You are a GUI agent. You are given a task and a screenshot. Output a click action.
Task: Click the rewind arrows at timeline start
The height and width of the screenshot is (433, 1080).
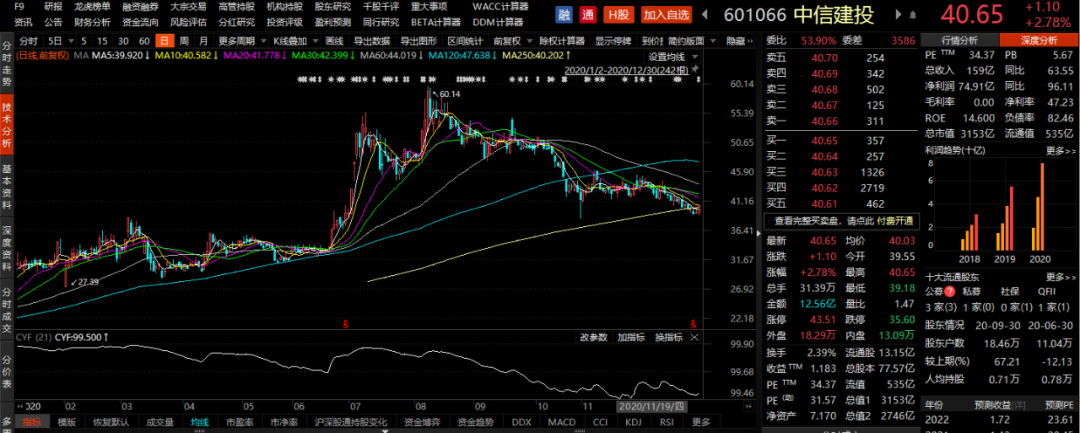click(19, 405)
